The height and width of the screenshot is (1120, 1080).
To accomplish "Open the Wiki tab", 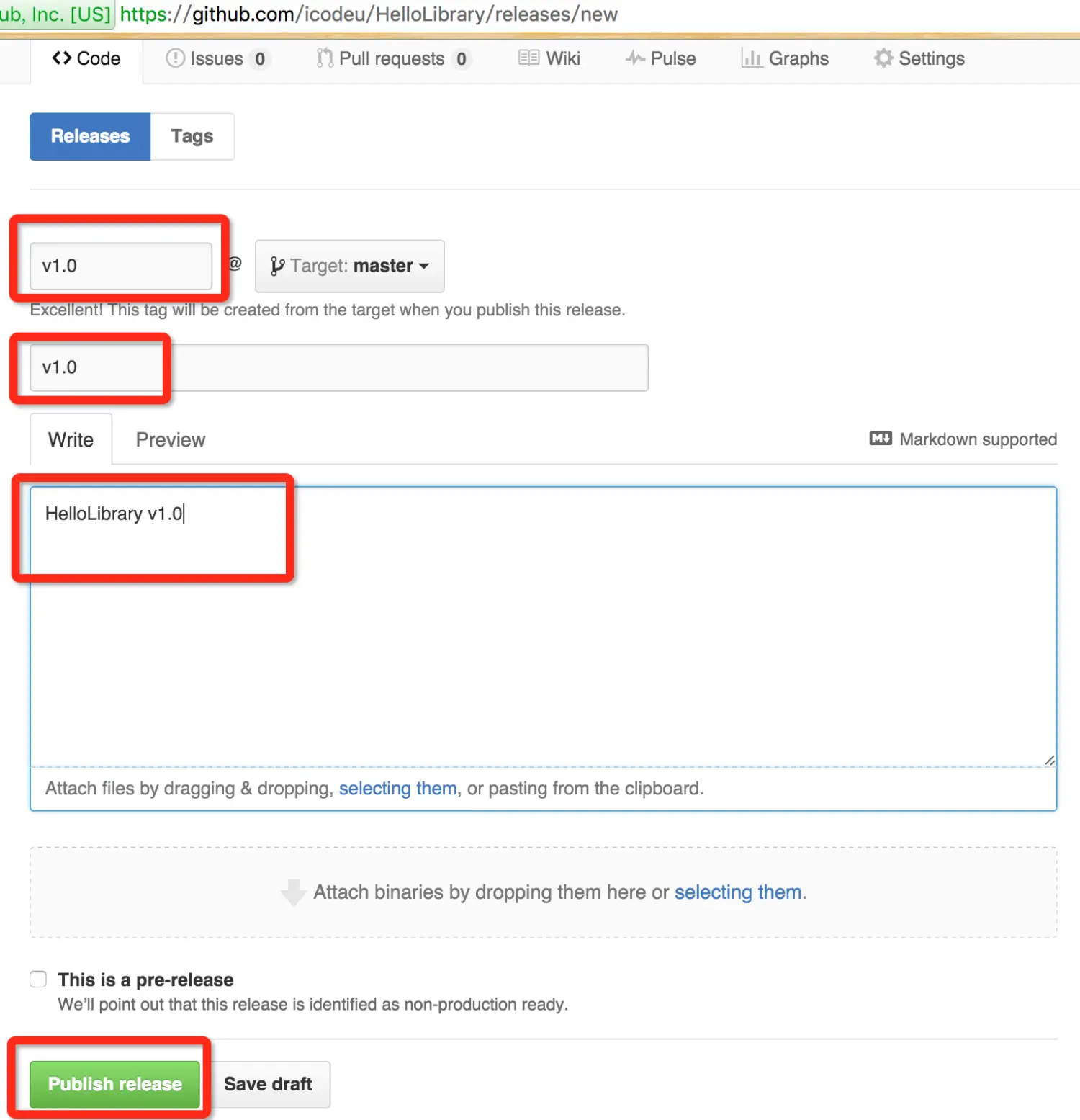I will [x=549, y=59].
